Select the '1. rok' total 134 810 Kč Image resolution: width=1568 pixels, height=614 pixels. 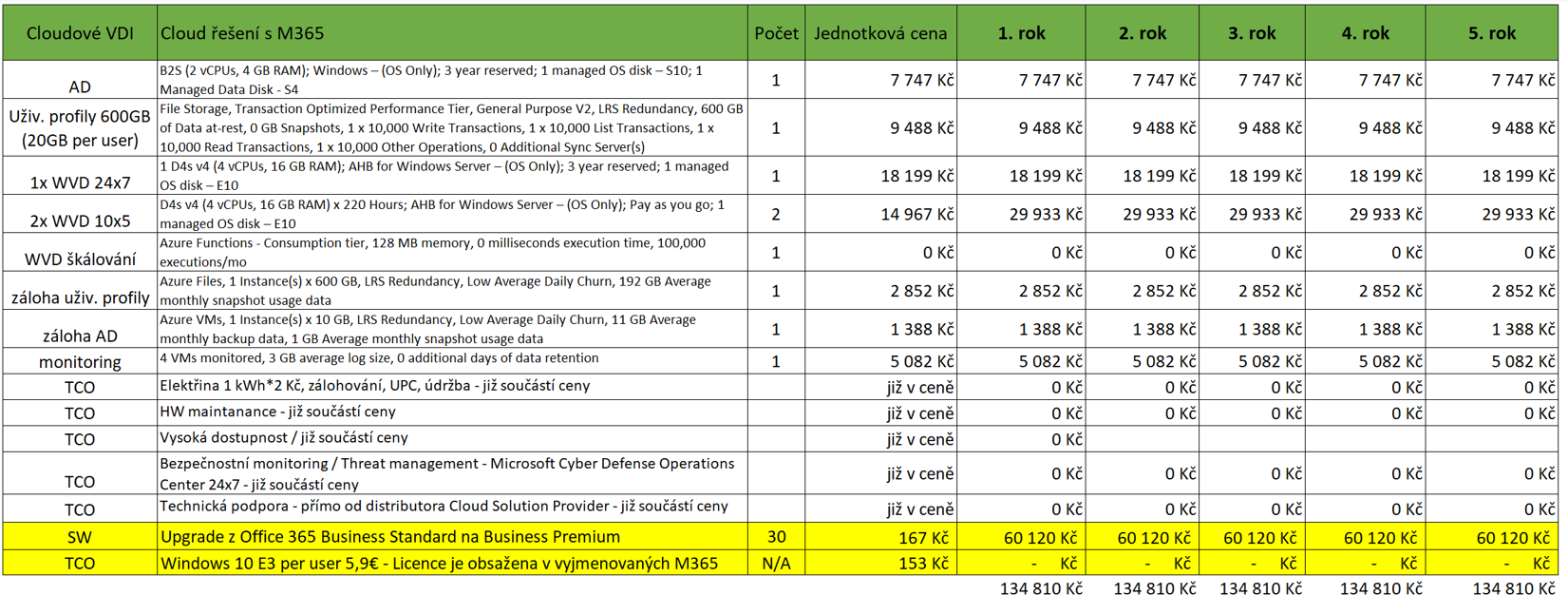[1040, 589]
